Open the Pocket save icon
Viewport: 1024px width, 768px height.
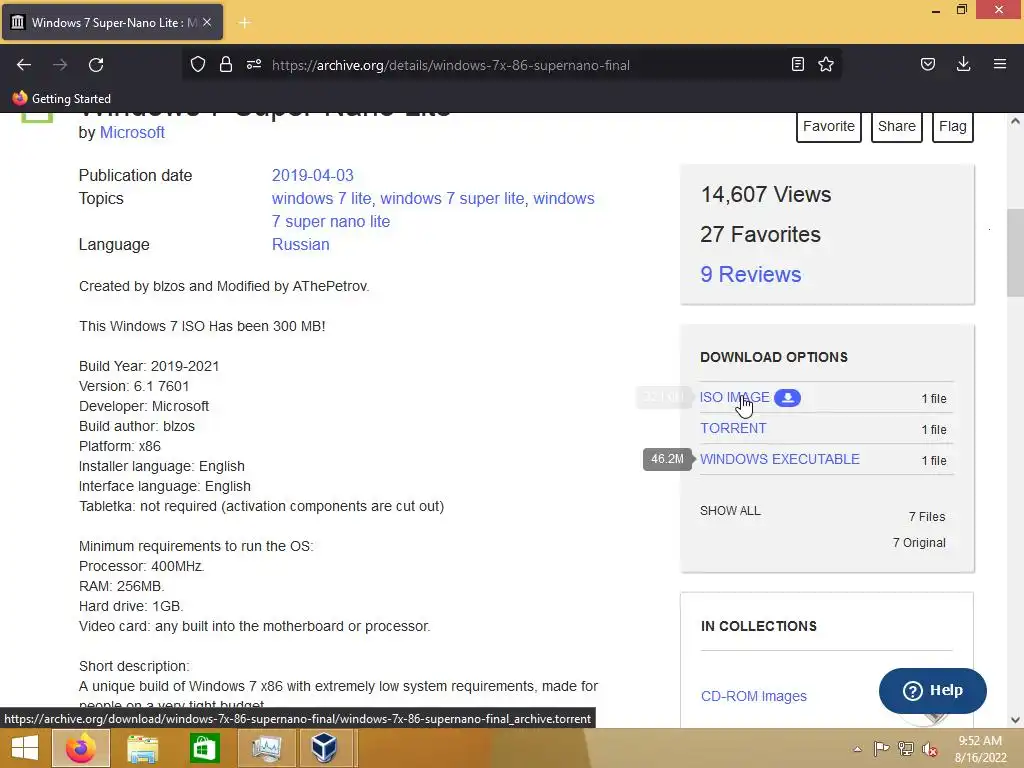point(928,64)
